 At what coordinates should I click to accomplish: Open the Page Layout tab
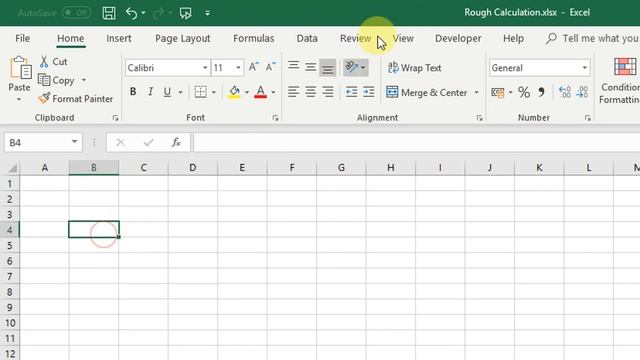182,38
